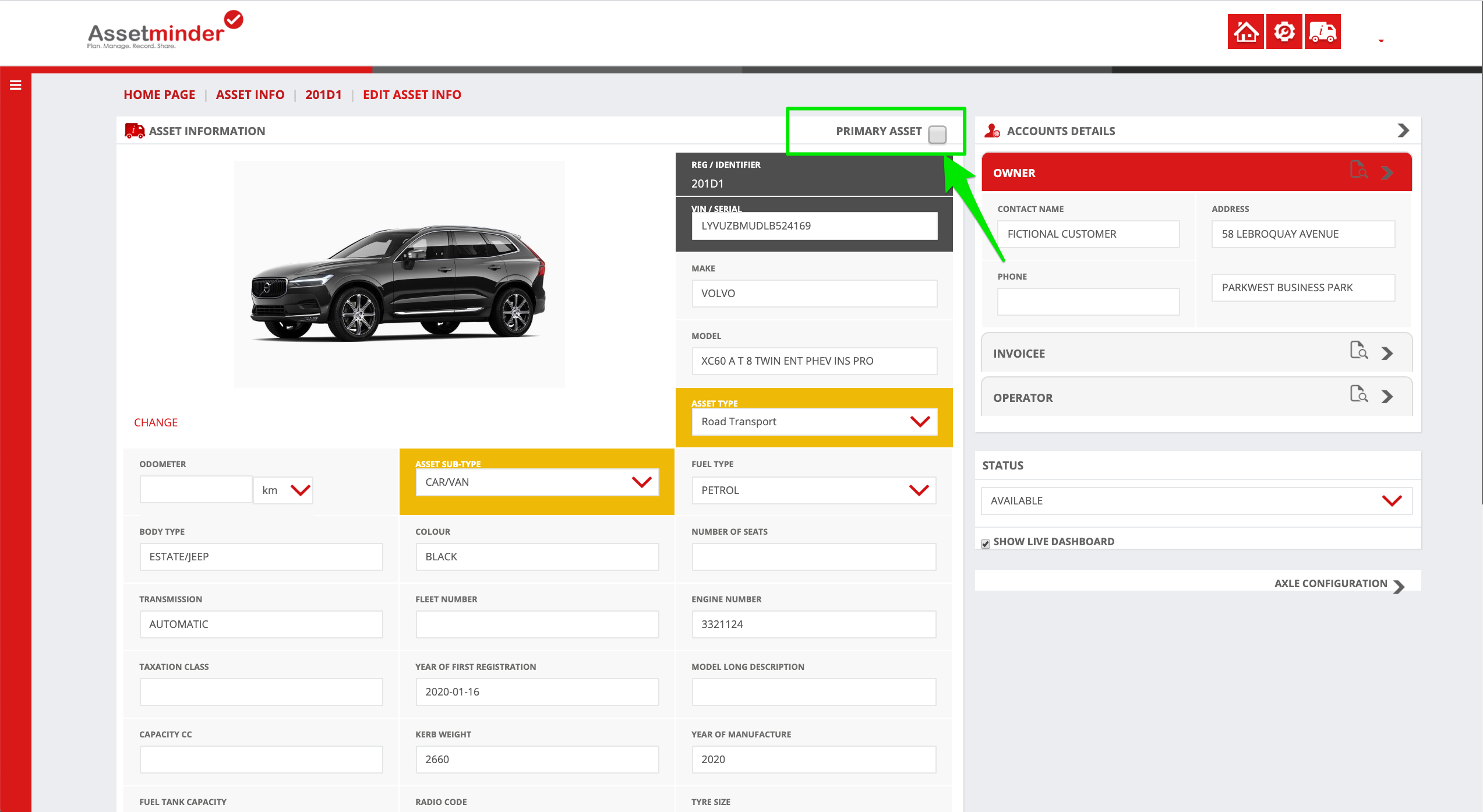Open the Fuel Type dropdown

pos(814,490)
